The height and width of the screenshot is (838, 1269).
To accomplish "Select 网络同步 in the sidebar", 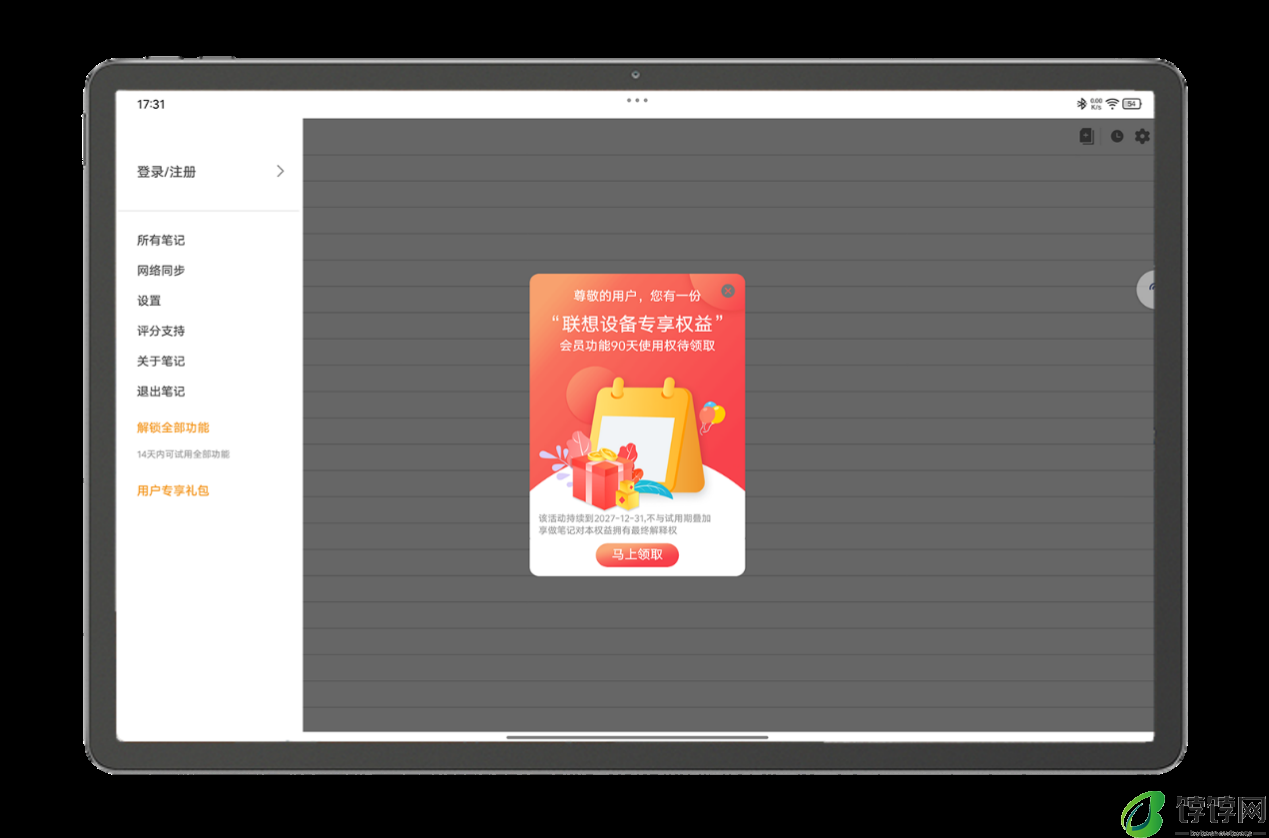I will click(x=161, y=270).
